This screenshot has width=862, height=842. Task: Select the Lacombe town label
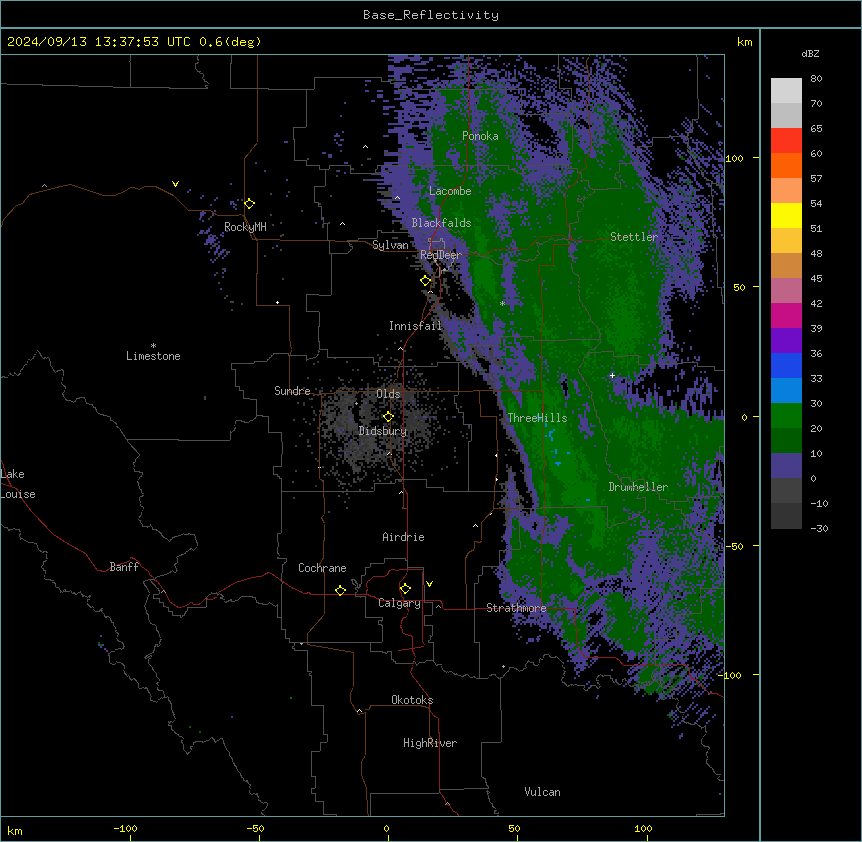click(x=450, y=191)
